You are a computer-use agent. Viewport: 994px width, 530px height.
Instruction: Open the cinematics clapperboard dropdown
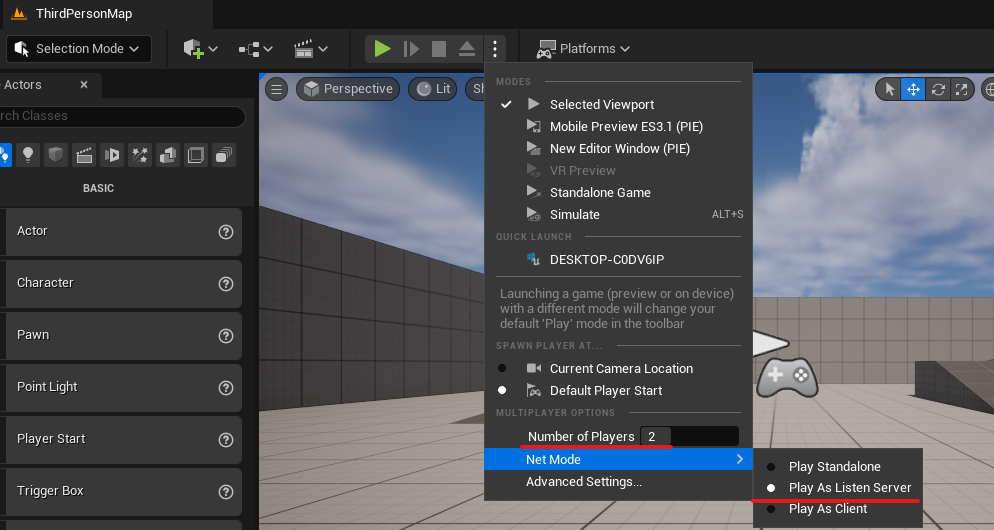[311, 49]
